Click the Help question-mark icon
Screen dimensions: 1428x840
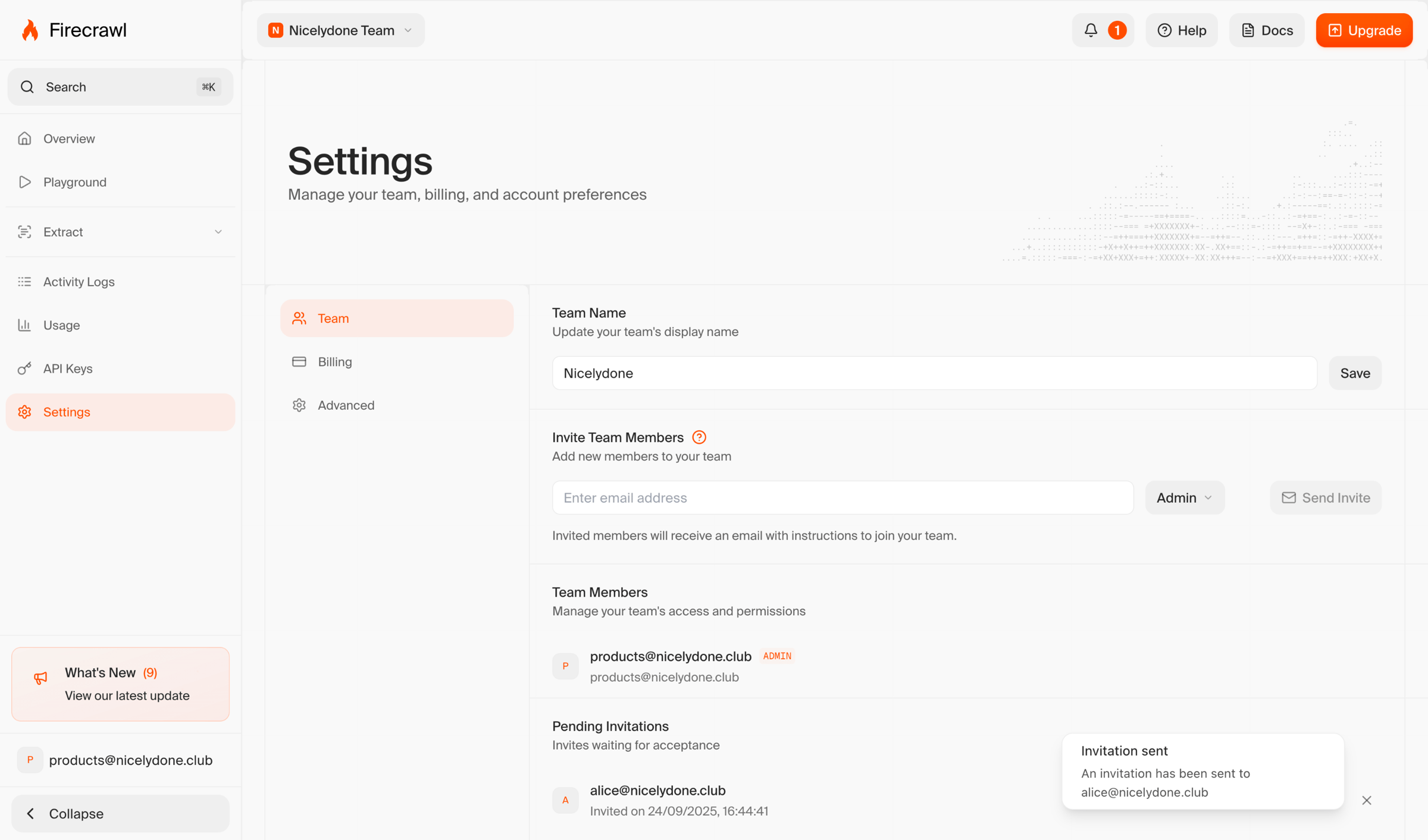point(1164,30)
